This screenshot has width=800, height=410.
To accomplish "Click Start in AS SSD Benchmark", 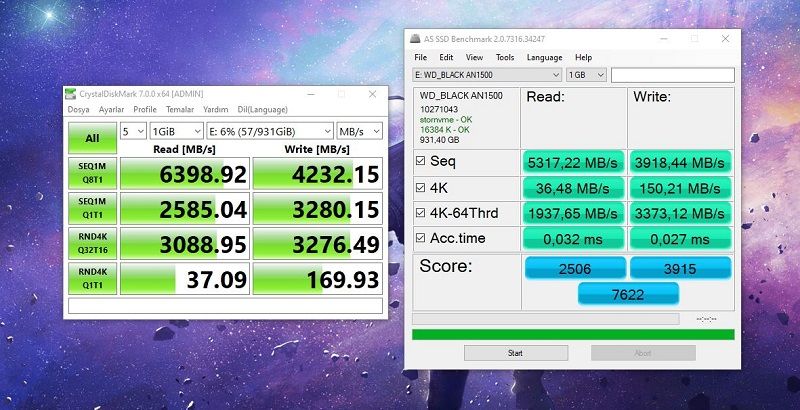I will pyautogui.click(x=516, y=353).
